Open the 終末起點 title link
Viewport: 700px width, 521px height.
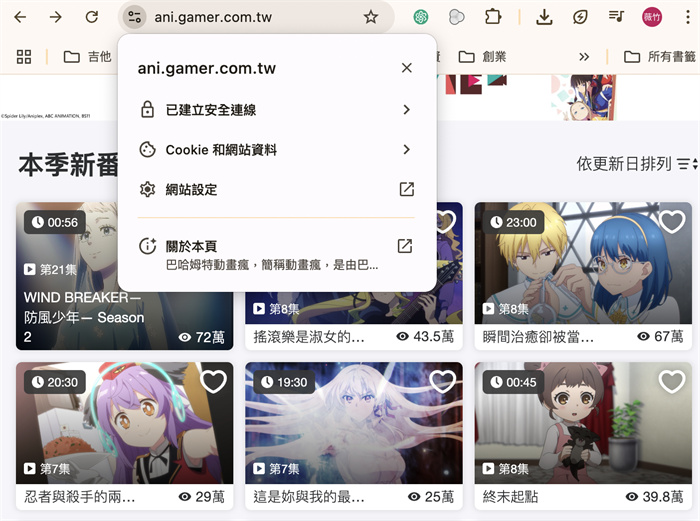[x=510, y=496]
